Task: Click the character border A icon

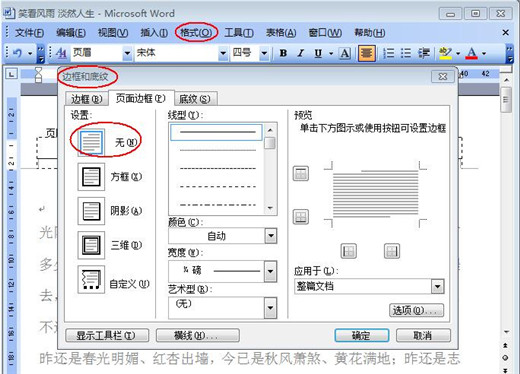Action: pyautogui.click(x=345, y=53)
